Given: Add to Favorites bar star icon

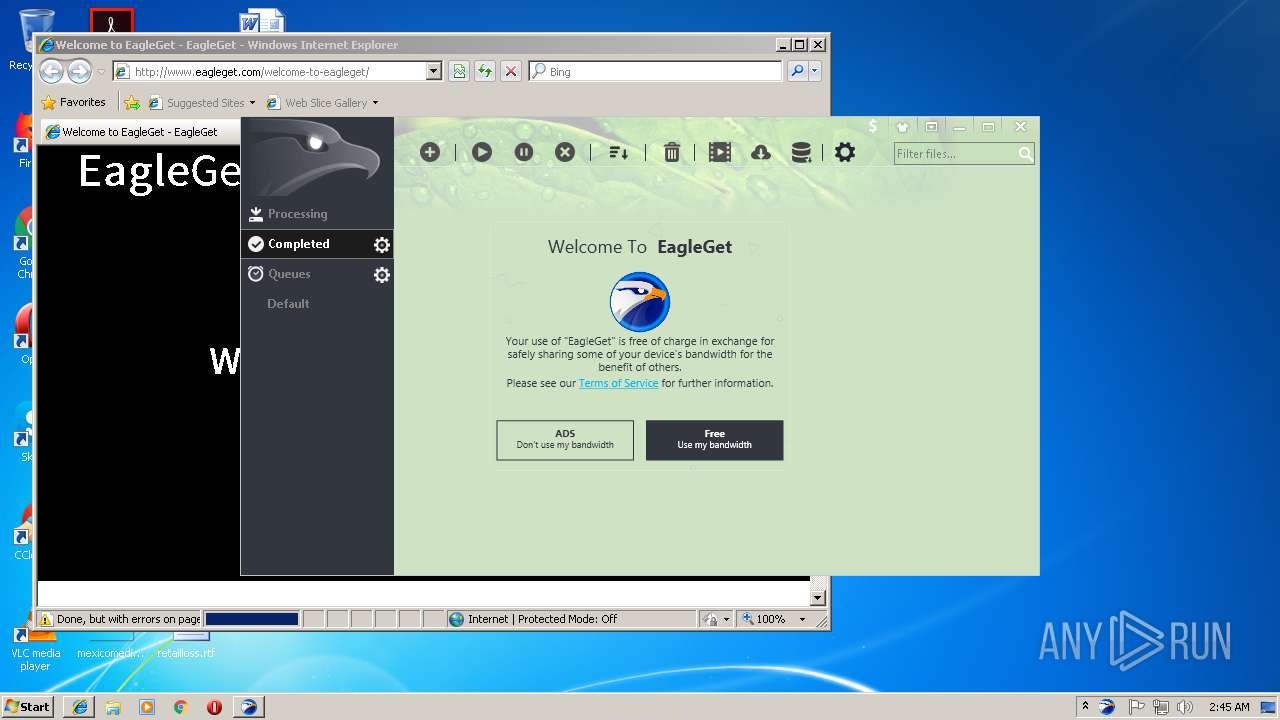Looking at the screenshot, I should [132, 102].
